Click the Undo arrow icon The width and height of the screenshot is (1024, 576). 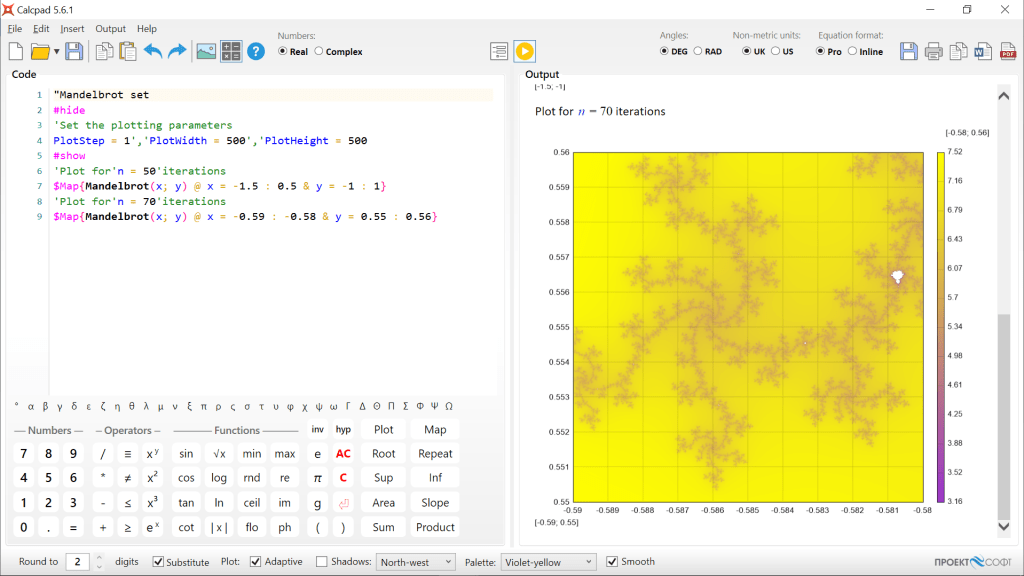click(x=153, y=51)
